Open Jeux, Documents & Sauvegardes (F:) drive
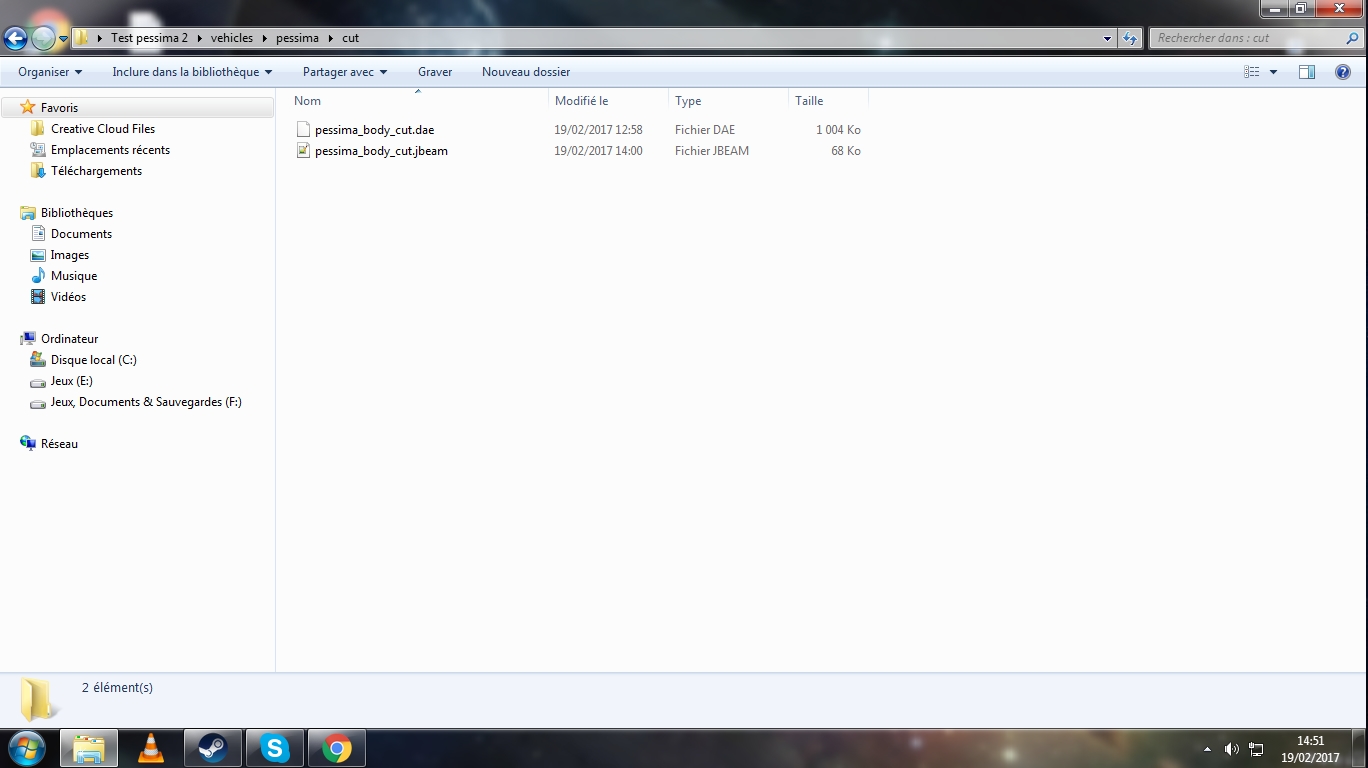Viewport: 1368px width, 768px height. (146, 402)
